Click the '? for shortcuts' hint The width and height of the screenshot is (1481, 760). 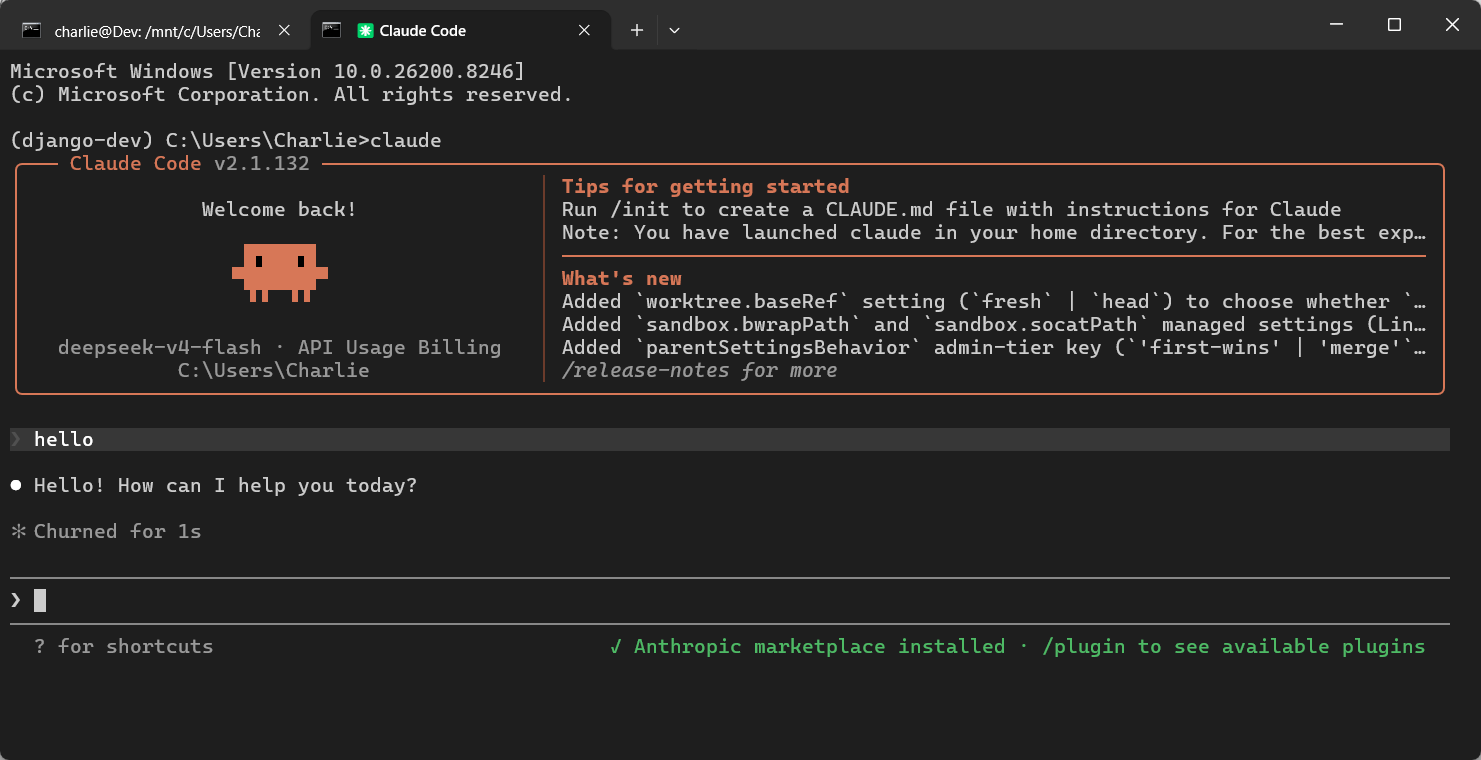[x=123, y=647]
